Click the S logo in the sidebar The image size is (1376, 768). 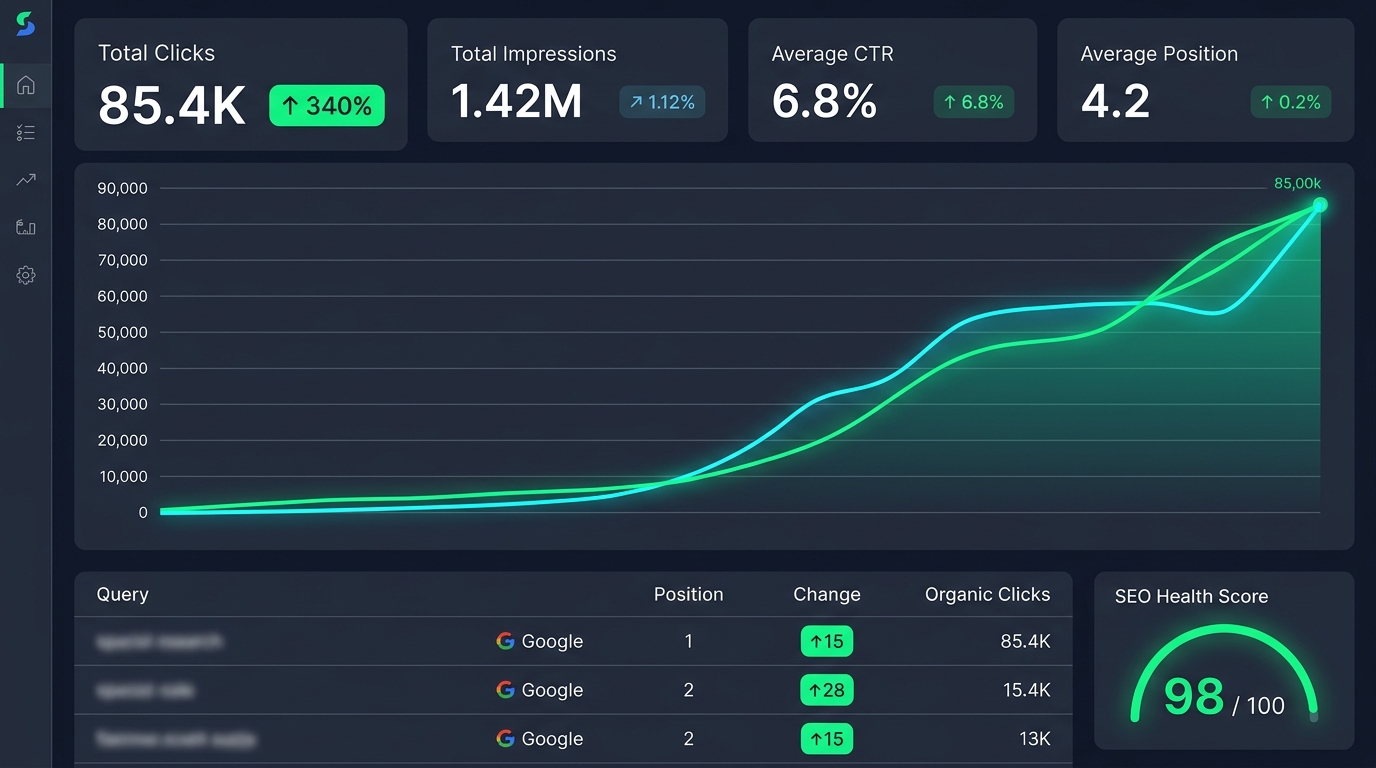click(26, 25)
